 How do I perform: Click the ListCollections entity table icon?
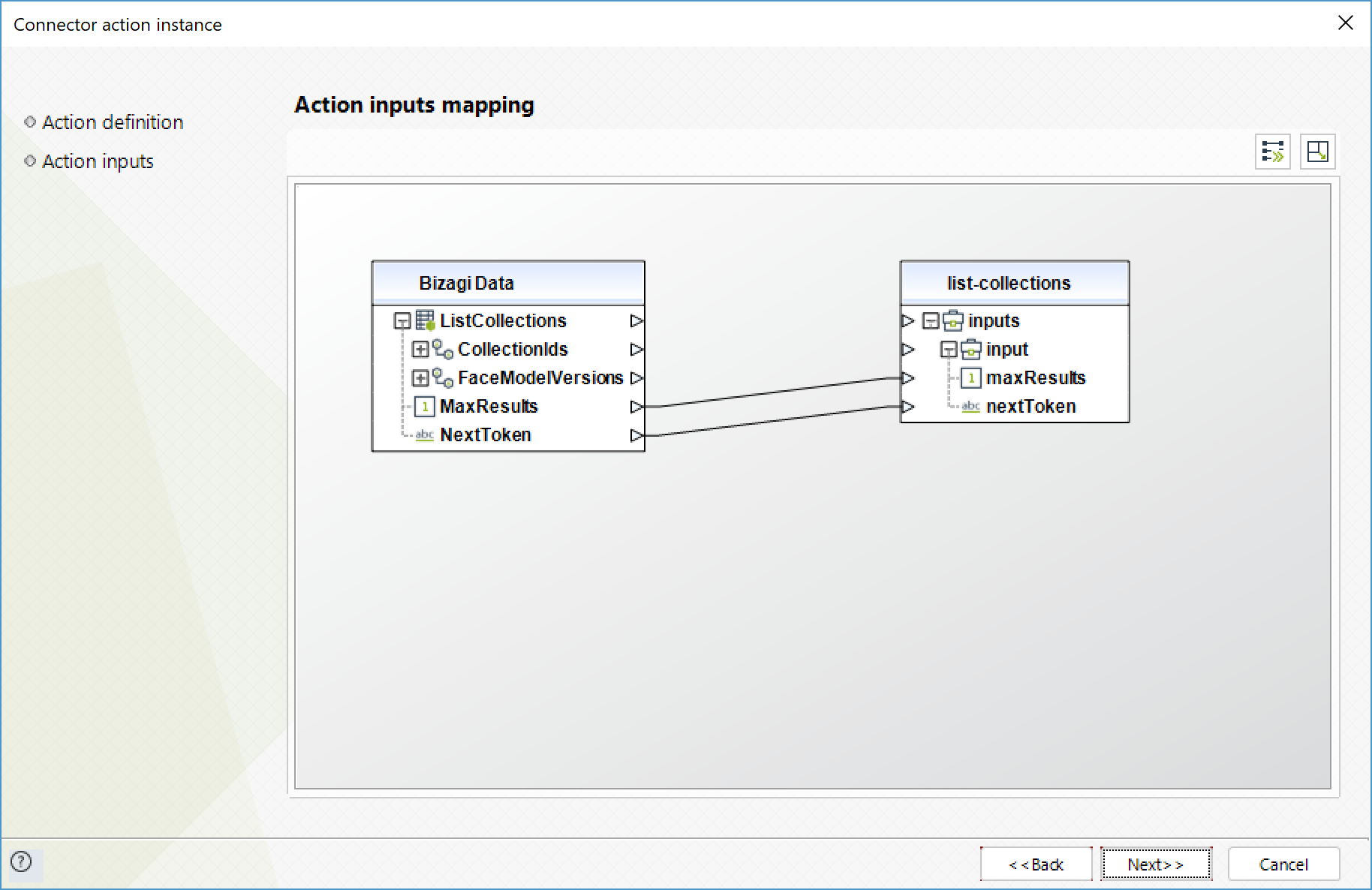click(425, 321)
